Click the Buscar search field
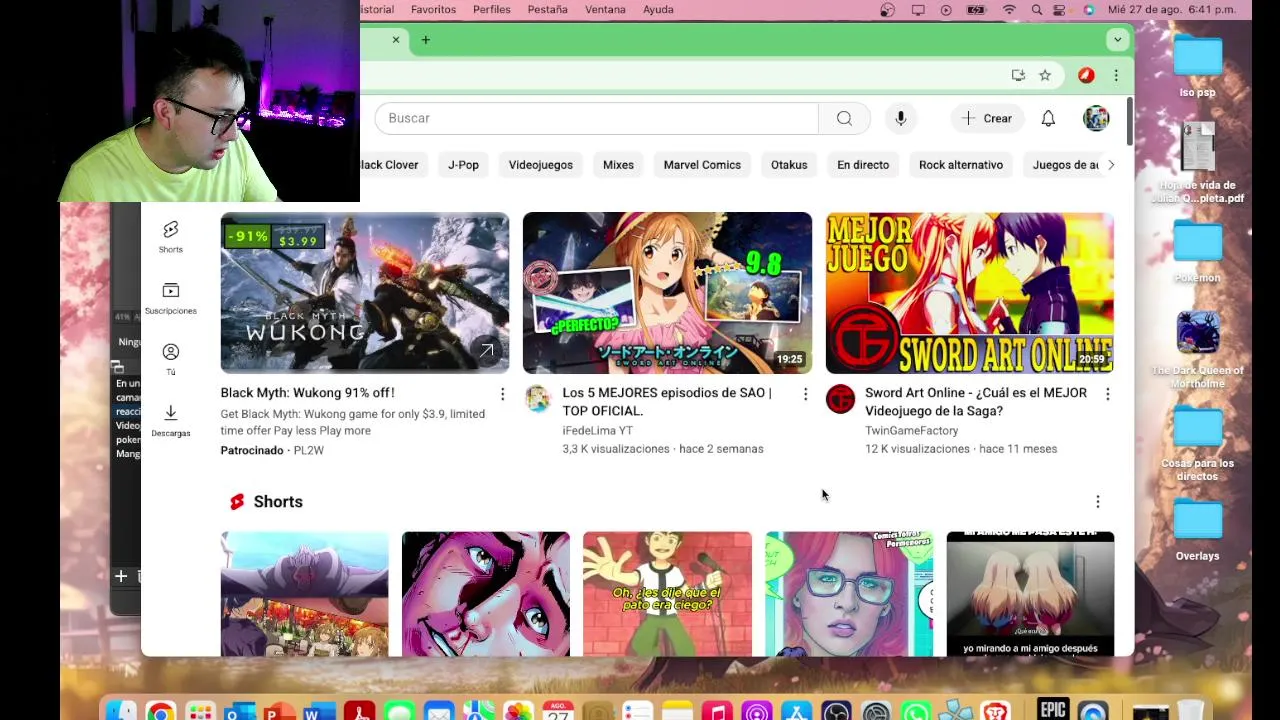This screenshot has width=1280, height=720. coord(596,118)
